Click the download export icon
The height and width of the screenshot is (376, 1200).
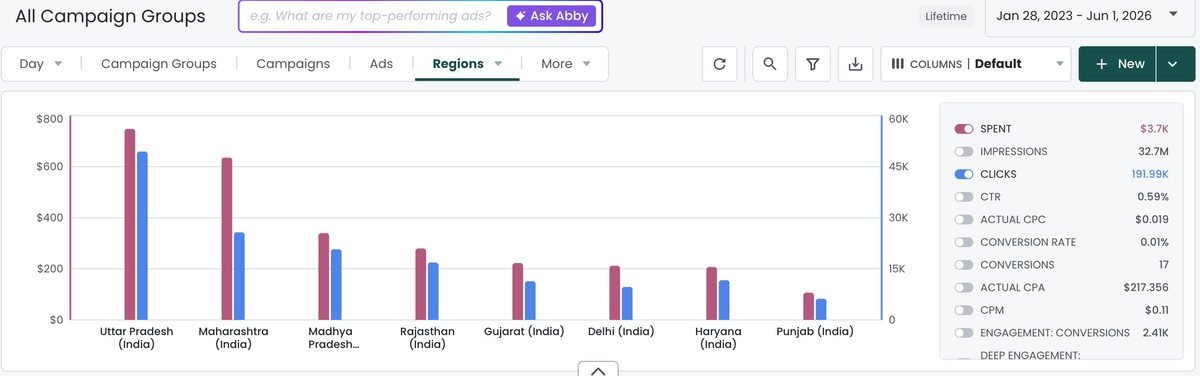pyautogui.click(x=855, y=64)
